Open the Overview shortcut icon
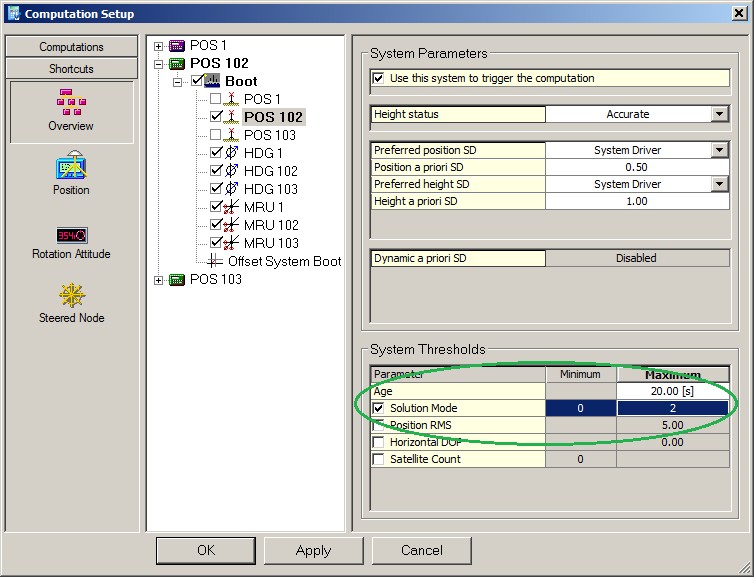 [71, 101]
